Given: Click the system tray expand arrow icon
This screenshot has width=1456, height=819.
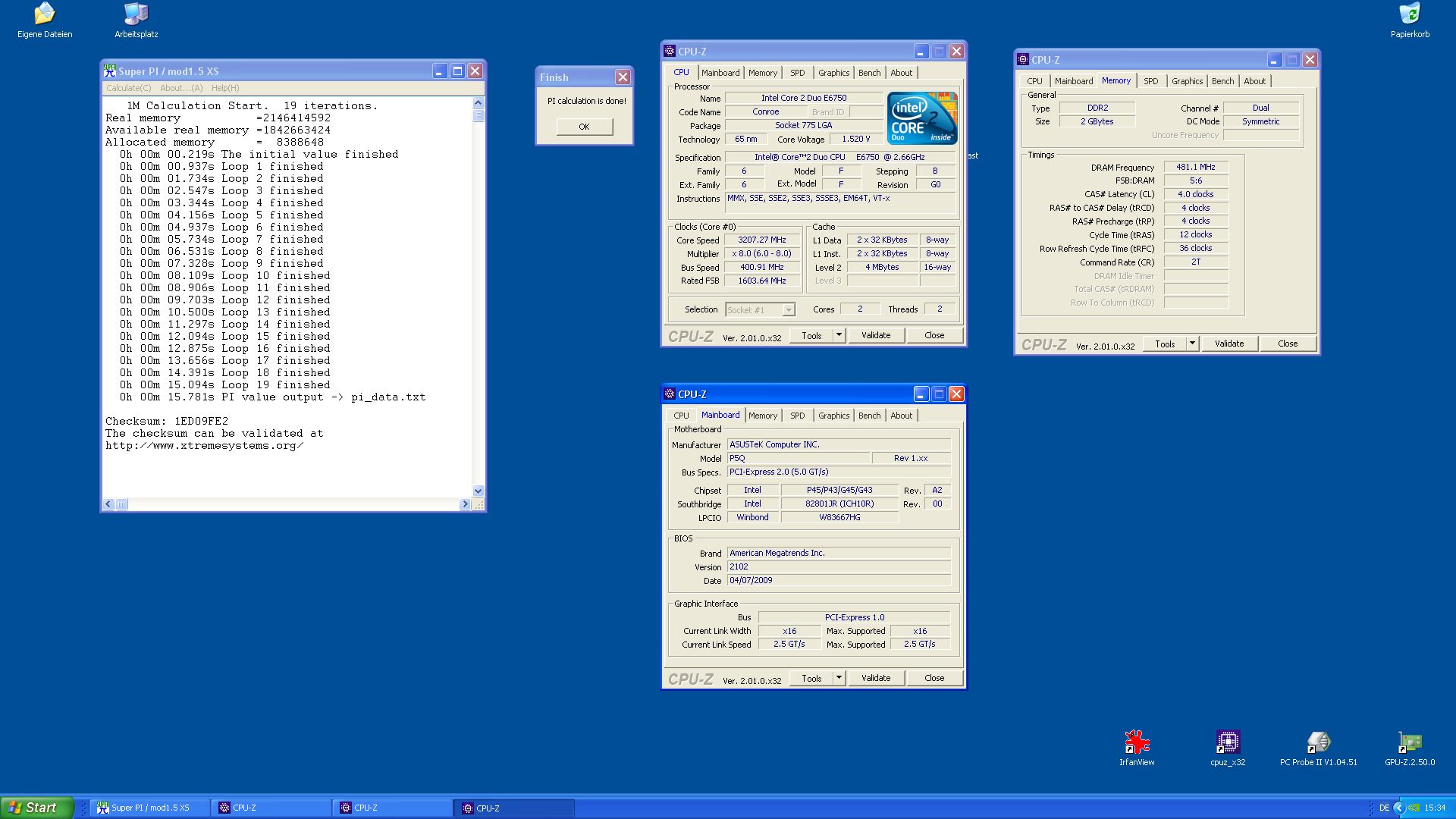Looking at the screenshot, I should click(x=1399, y=808).
